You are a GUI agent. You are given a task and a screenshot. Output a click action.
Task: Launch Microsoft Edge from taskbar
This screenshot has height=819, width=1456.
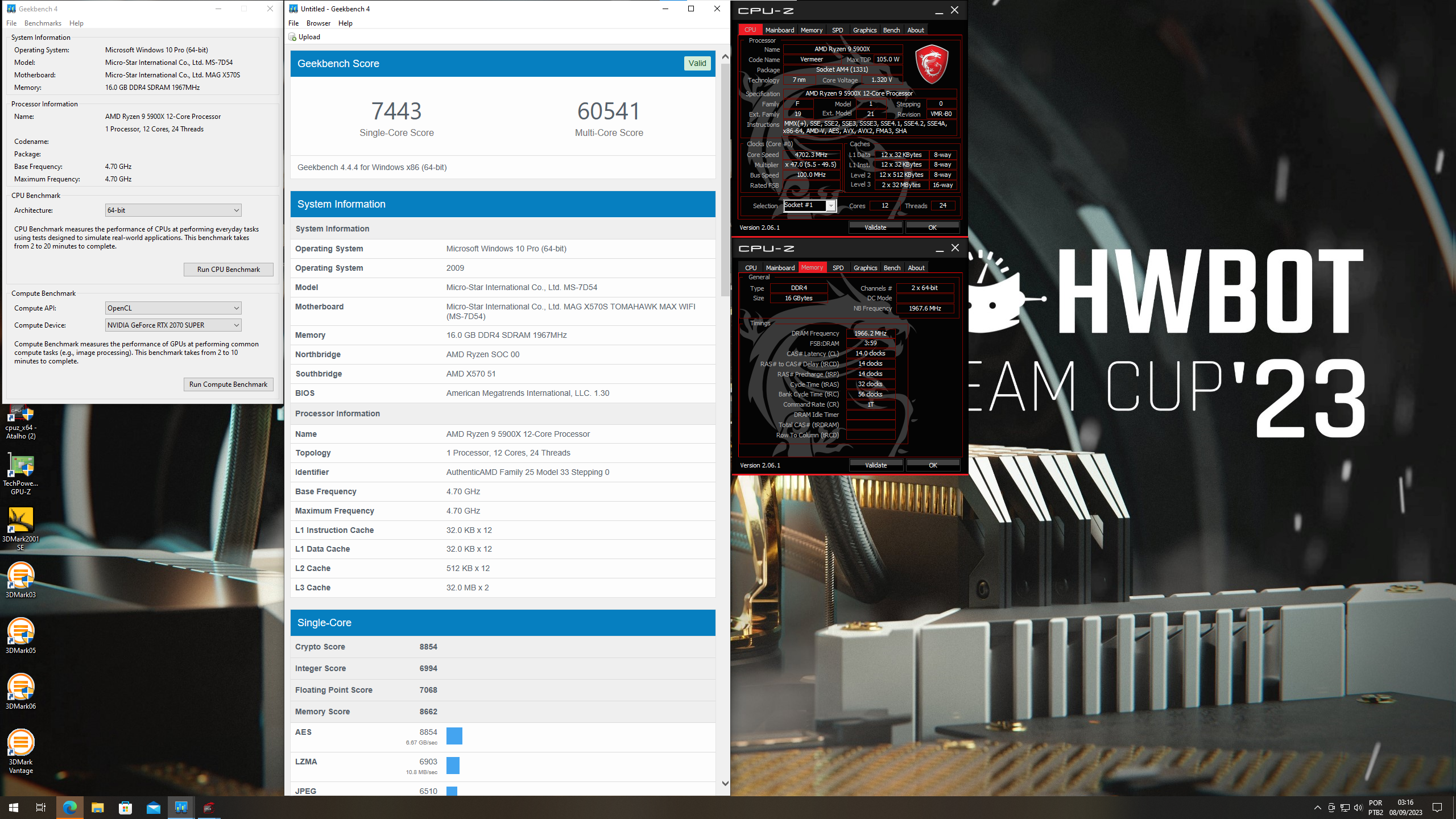[x=69, y=808]
